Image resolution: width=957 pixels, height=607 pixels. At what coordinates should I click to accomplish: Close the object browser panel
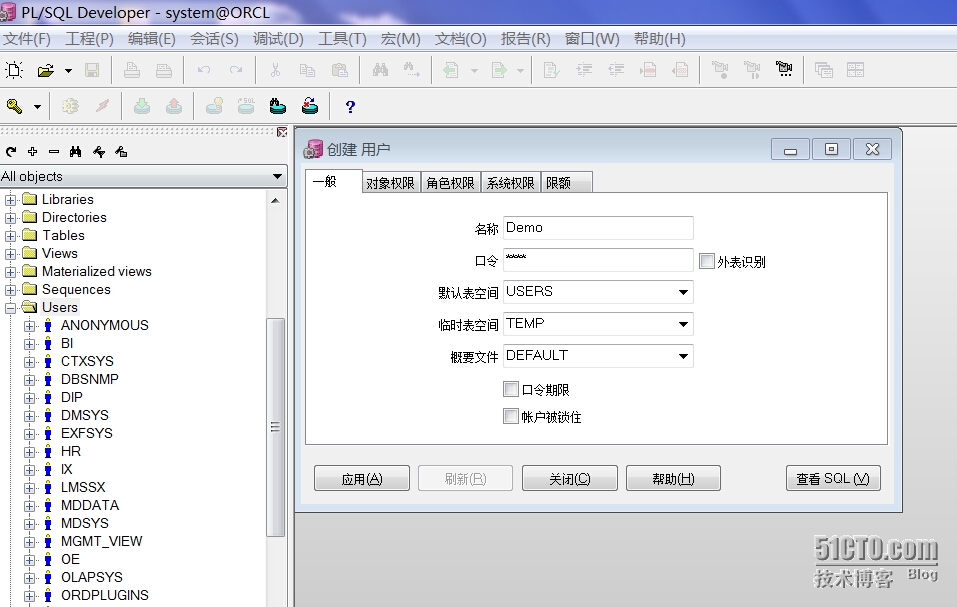tap(281, 132)
